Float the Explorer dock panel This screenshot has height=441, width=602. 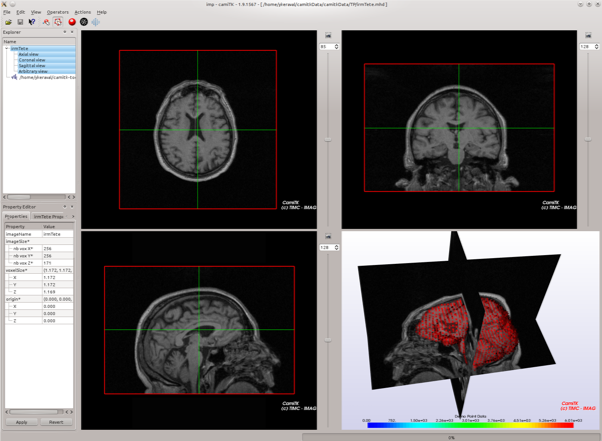click(x=65, y=32)
